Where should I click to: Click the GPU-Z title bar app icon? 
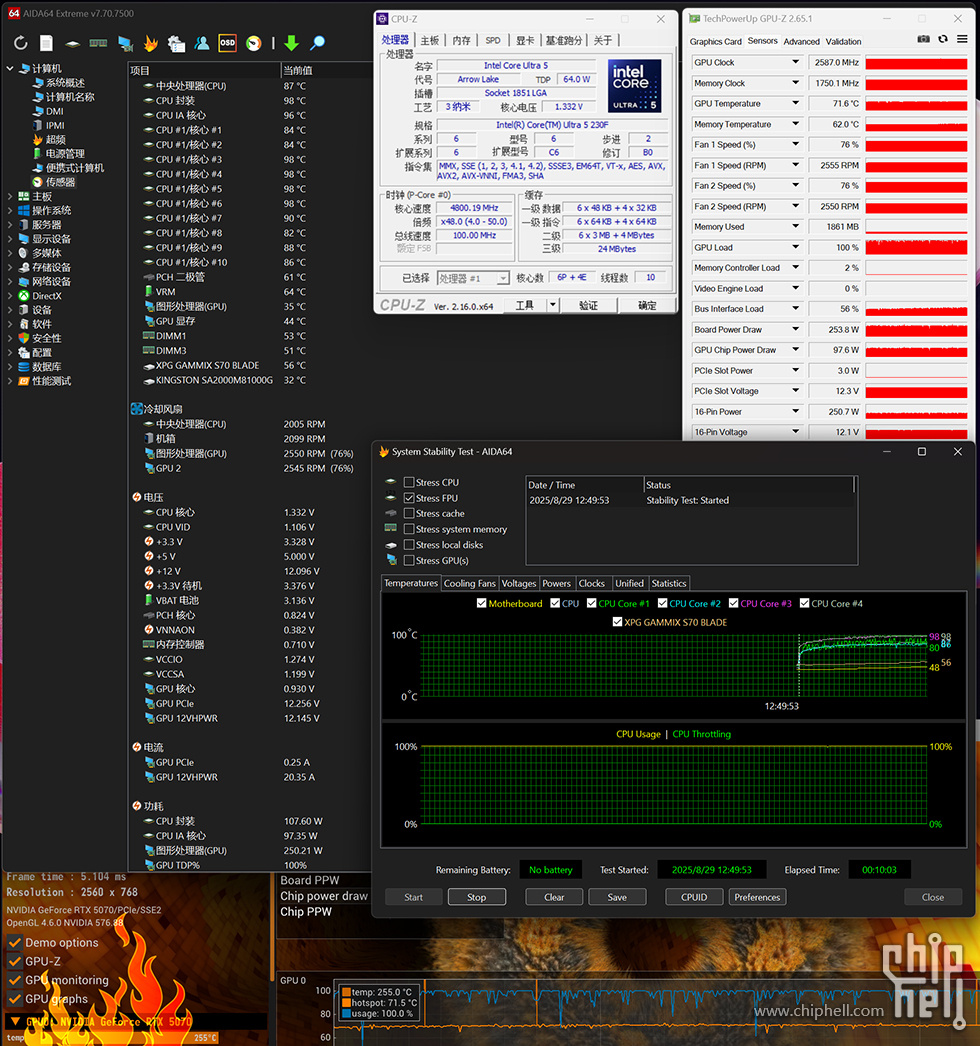point(694,19)
